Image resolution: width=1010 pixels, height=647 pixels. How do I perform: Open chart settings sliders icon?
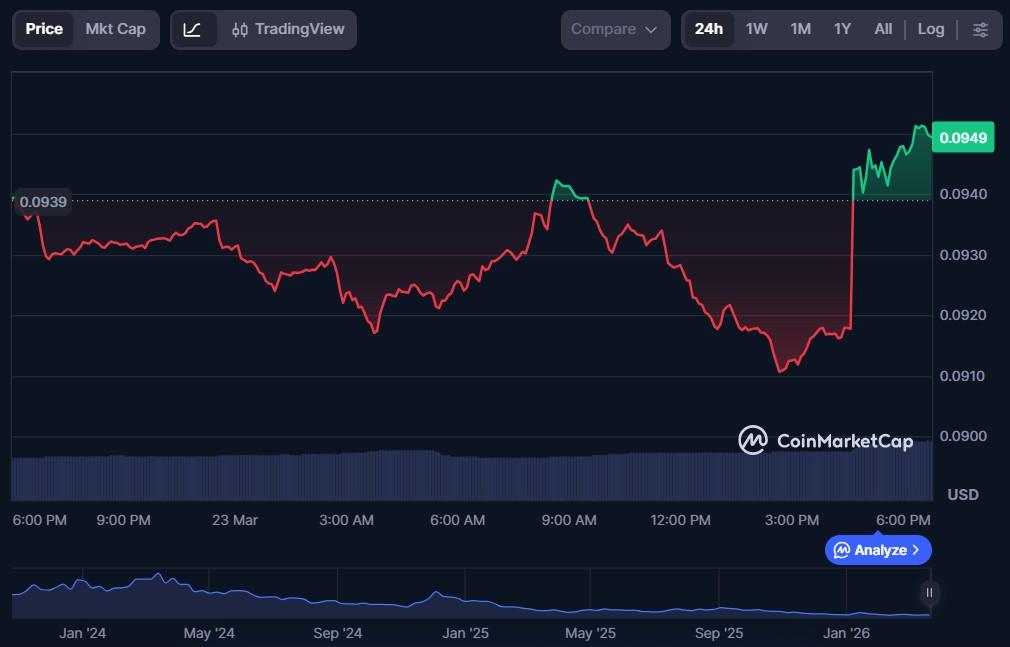[x=980, y=30]
